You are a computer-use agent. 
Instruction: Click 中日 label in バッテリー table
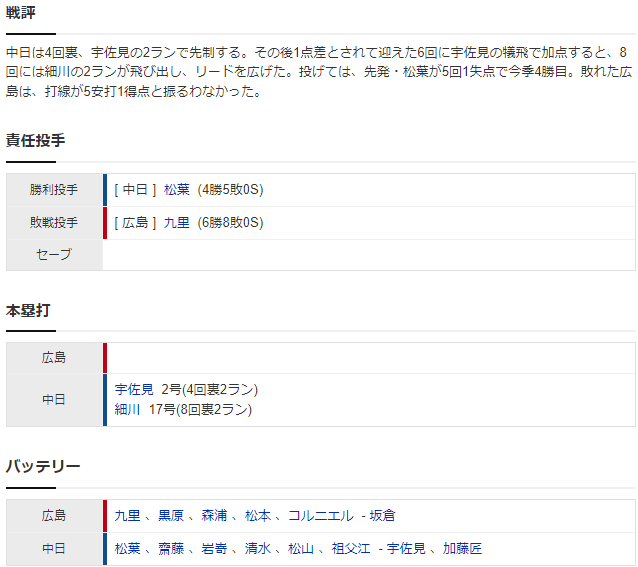pos(54,548)
